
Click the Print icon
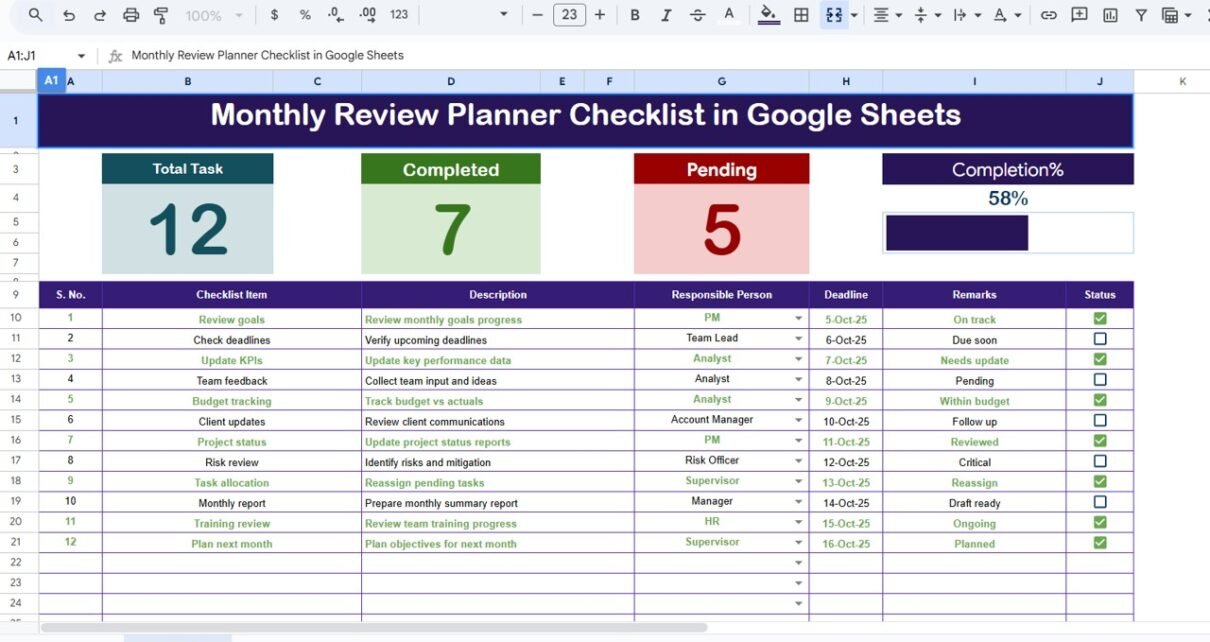(130, 15)
